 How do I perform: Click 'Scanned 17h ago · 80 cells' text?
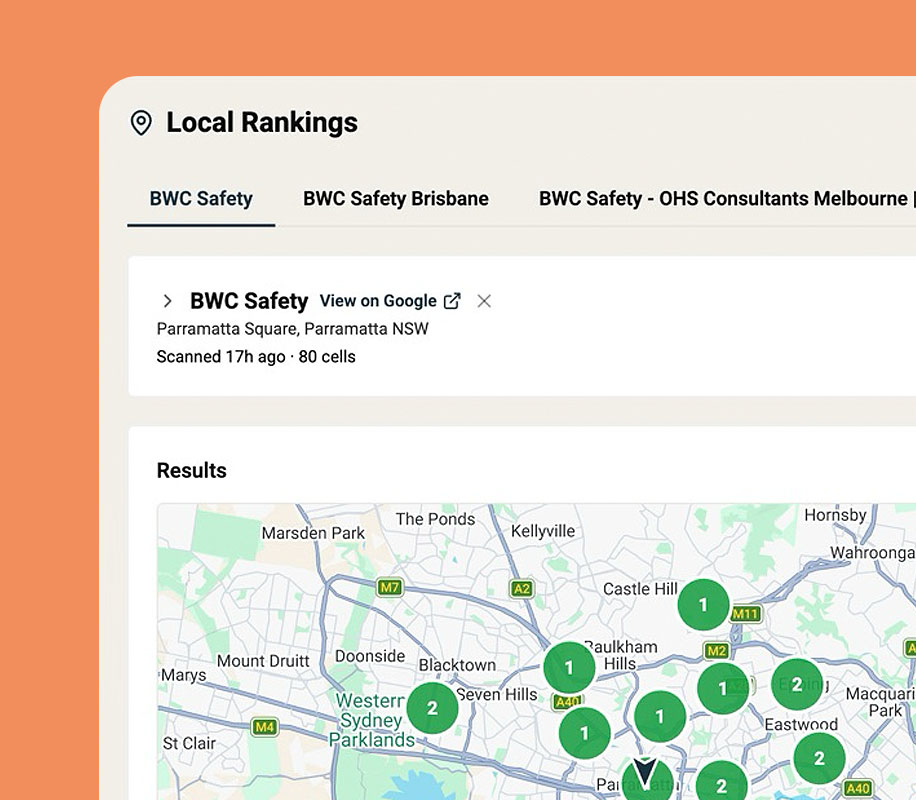(256, 356)
